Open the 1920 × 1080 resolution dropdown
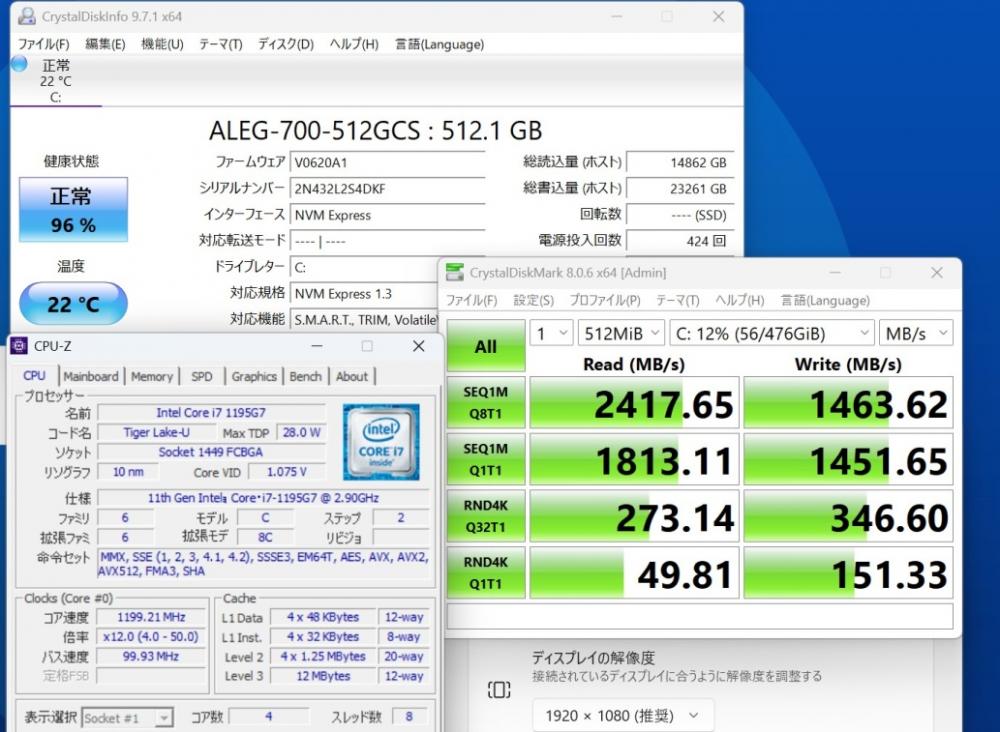The image size is (1000, 732). pyautogui.click(x=622, y=715)
